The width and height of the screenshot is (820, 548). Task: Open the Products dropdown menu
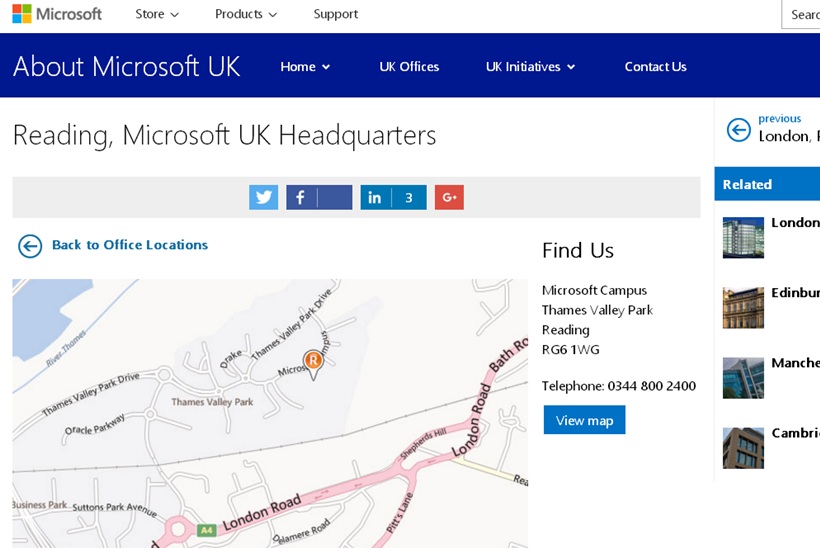pos(246,14)
